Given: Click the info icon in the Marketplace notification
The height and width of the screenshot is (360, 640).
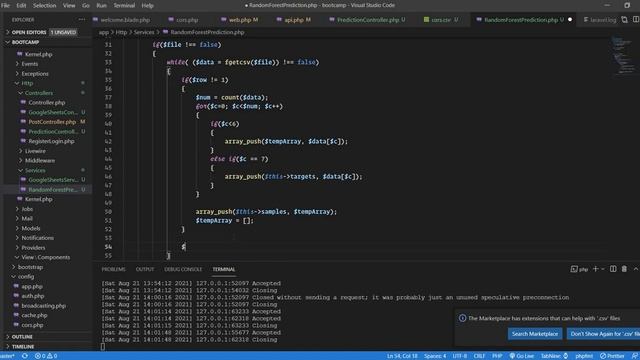Looking at the screenshot, I should pos(462,318).
